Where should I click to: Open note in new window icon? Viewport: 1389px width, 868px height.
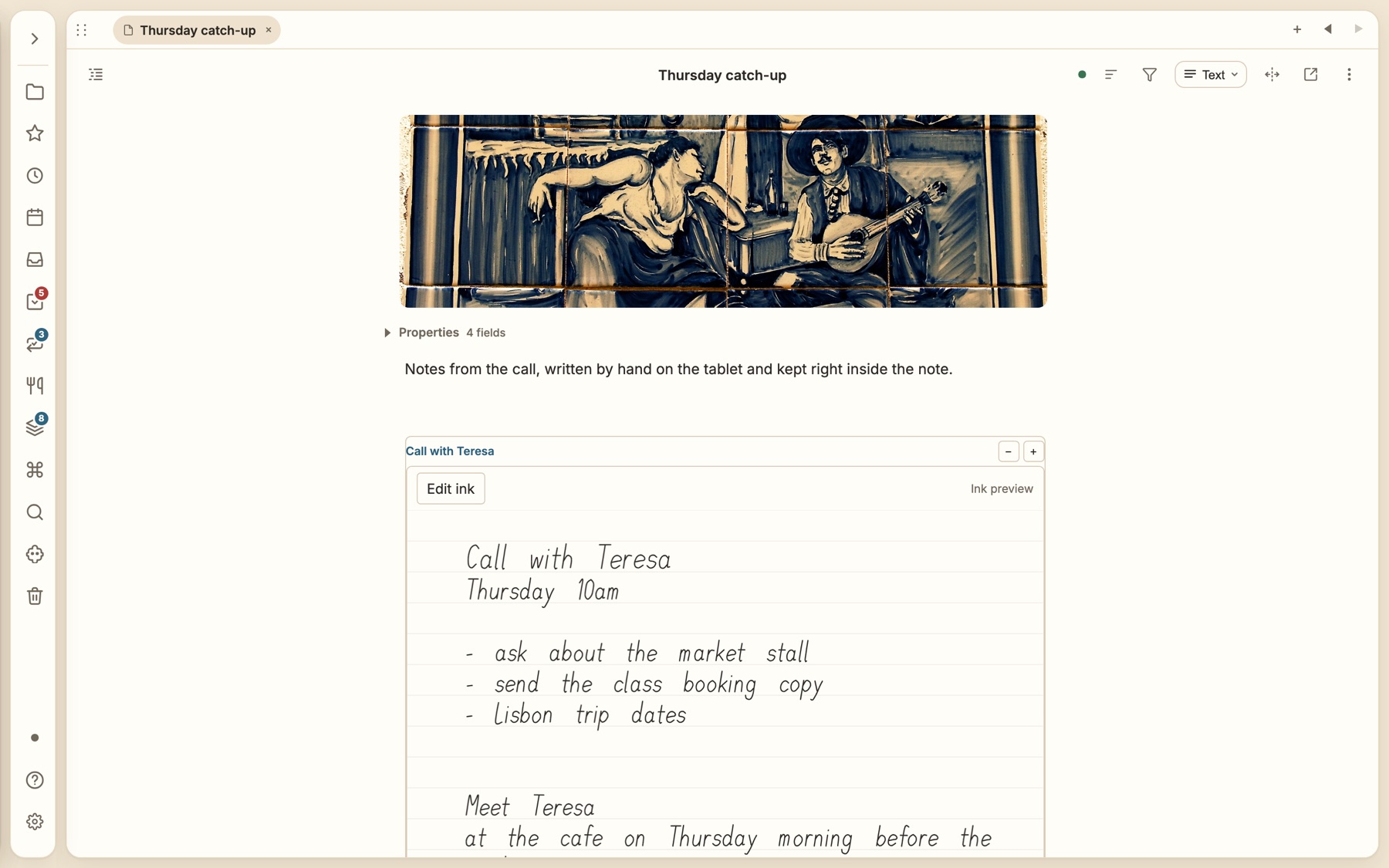(1311, 75)
